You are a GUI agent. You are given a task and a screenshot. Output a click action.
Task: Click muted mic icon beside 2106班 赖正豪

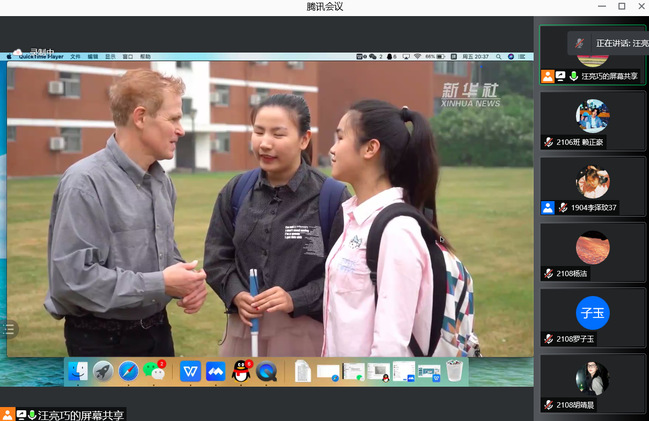click(548, 142)
